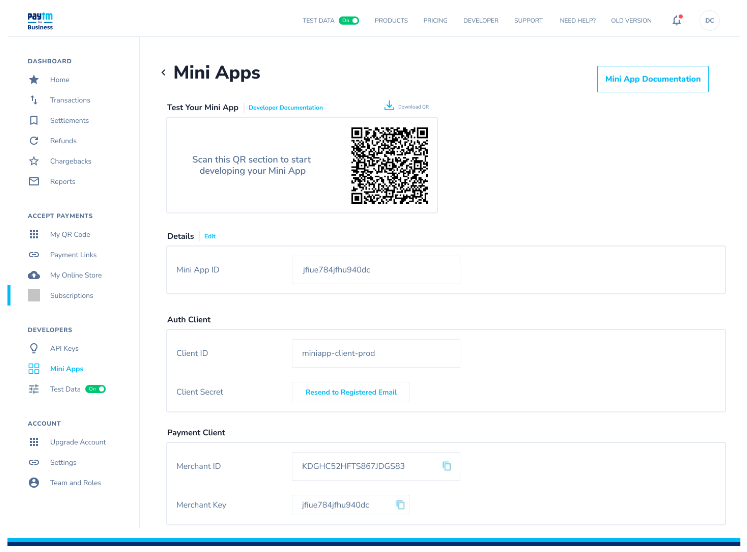Click the My Online Store cloud icon
The height and width of the screenshot is (552, 747).
pyautogui.click(x=34, y=275)
